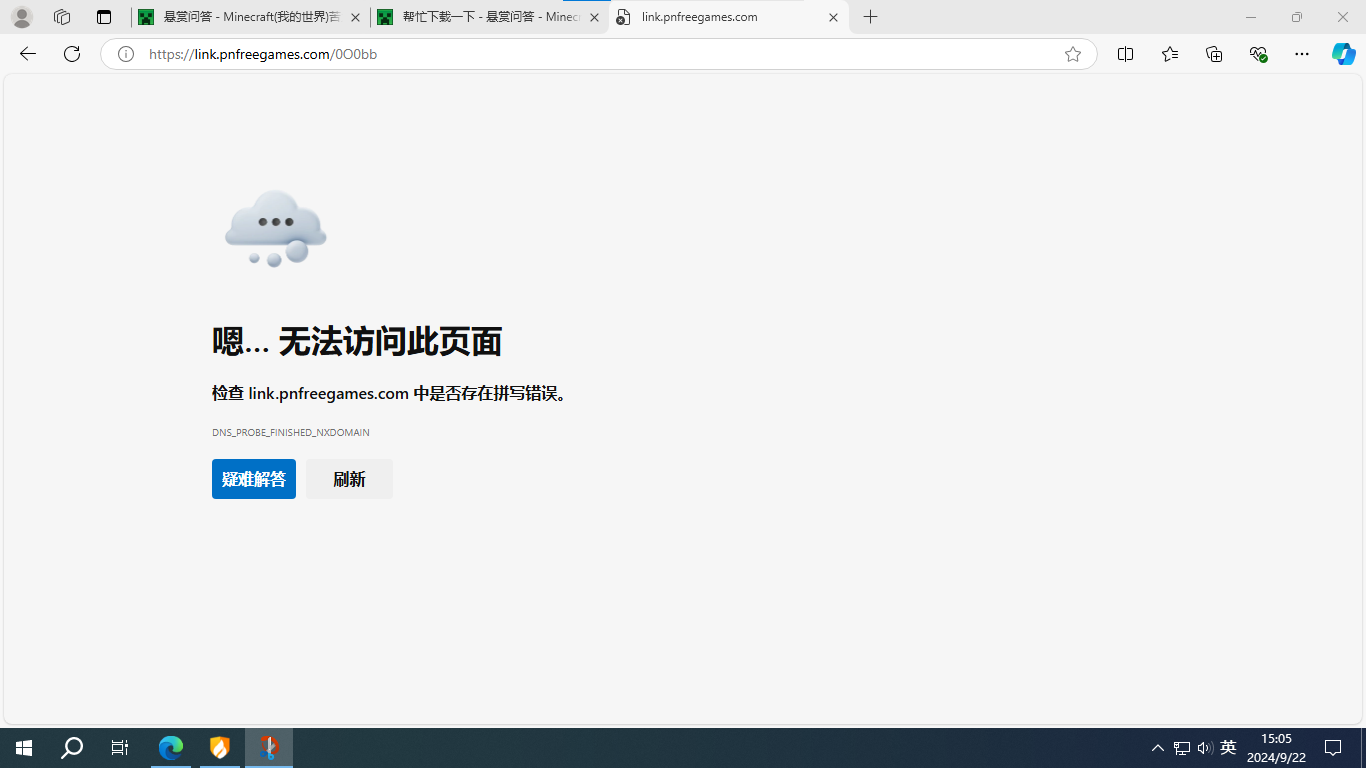This screenshot has width=1366, height=768.
Task: Close the 悬赏问答 - Minecraft tab
Action: click(x=355, y=17)
